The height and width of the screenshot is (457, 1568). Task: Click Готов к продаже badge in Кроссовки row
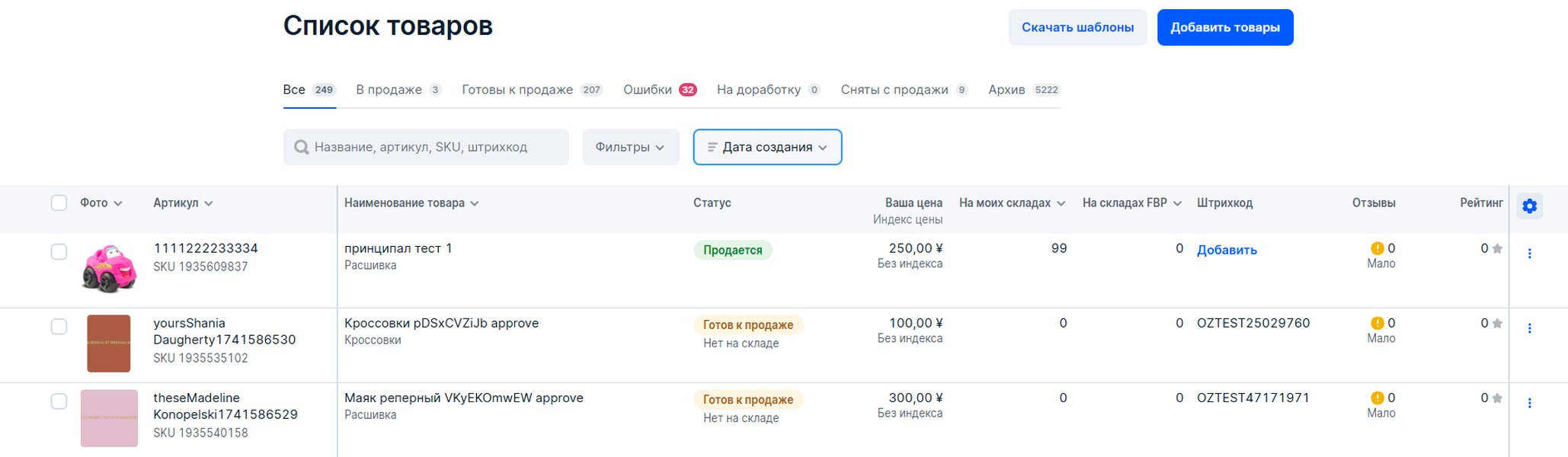coord(748,324)
